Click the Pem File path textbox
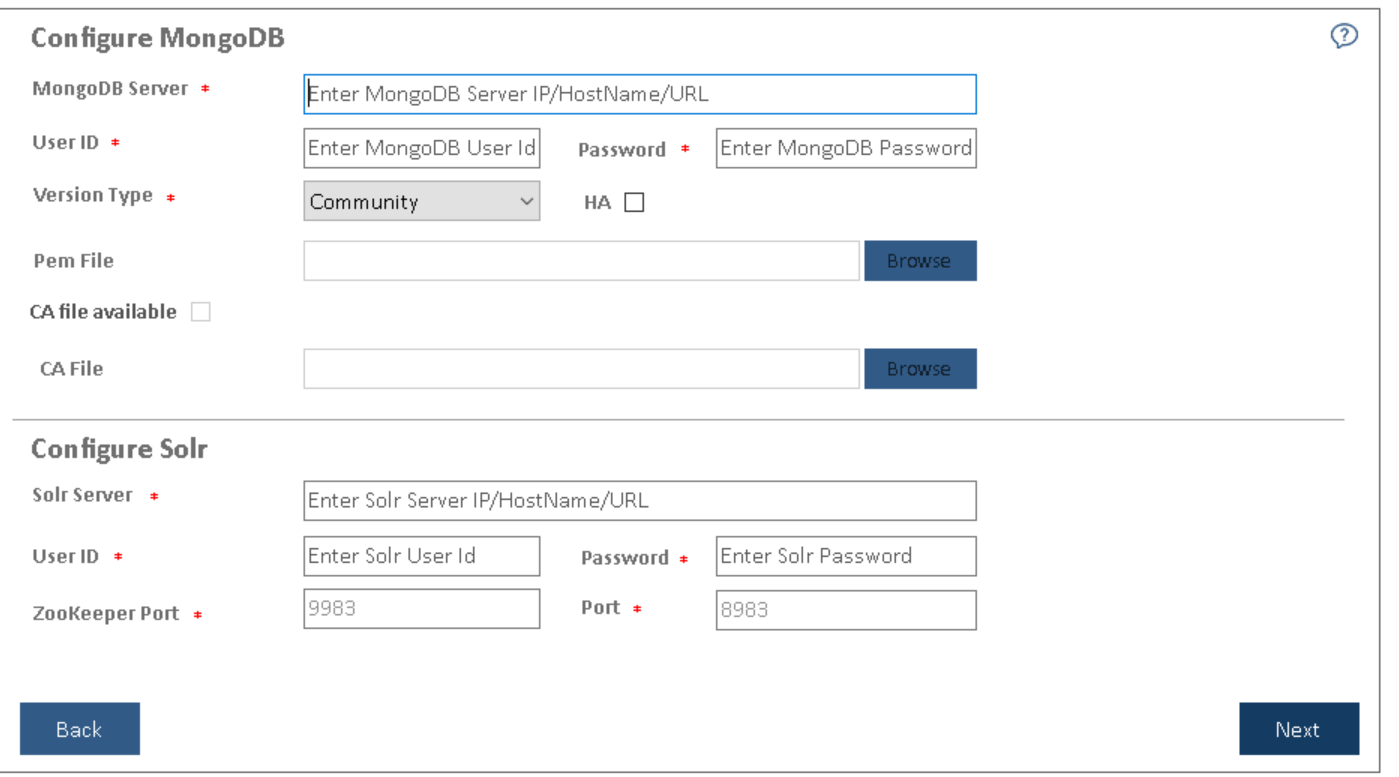The image size is (1399, 777). 581,260
